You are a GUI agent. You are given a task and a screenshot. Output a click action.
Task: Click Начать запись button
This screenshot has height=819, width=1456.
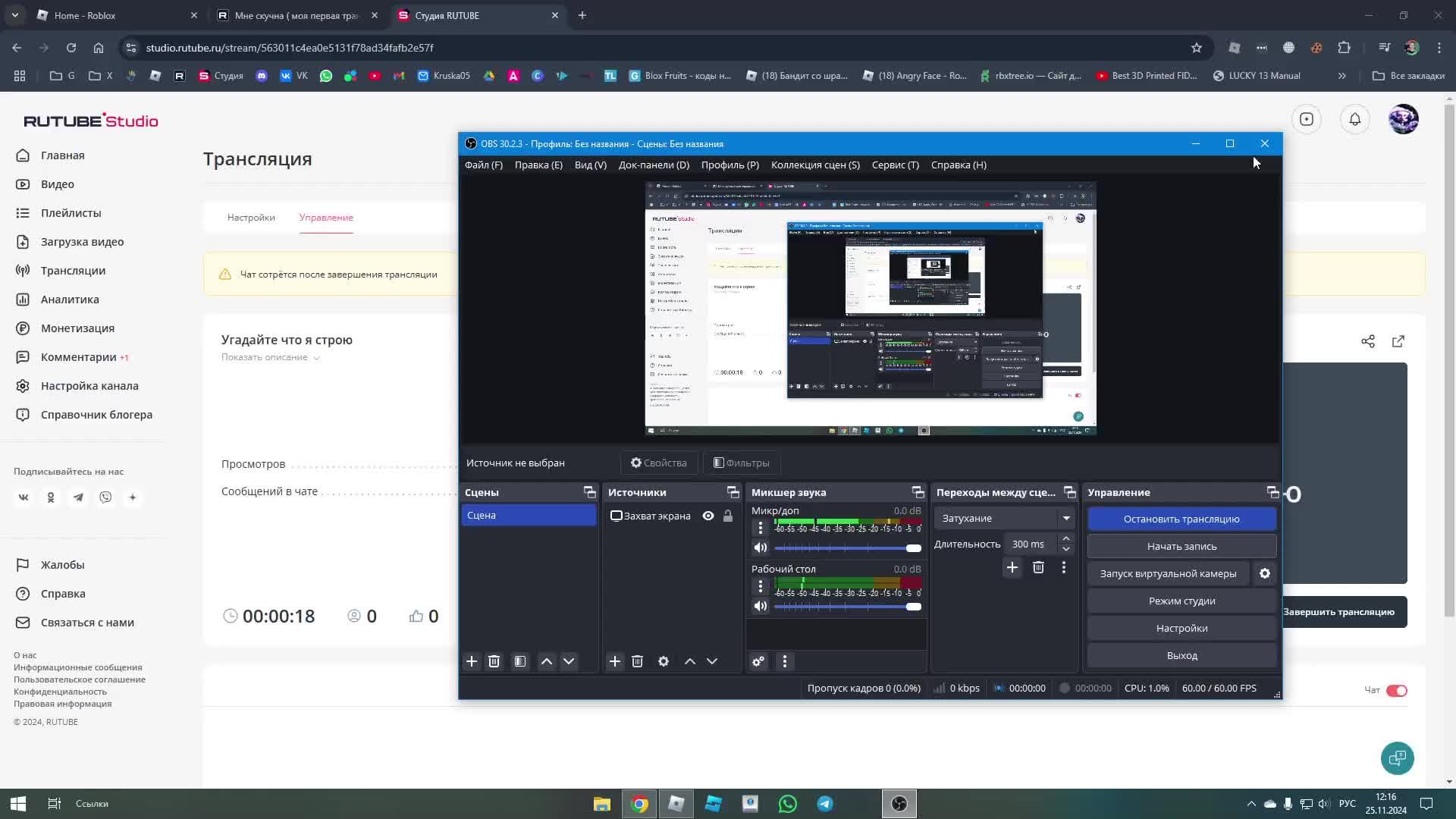click(1181, 546)
